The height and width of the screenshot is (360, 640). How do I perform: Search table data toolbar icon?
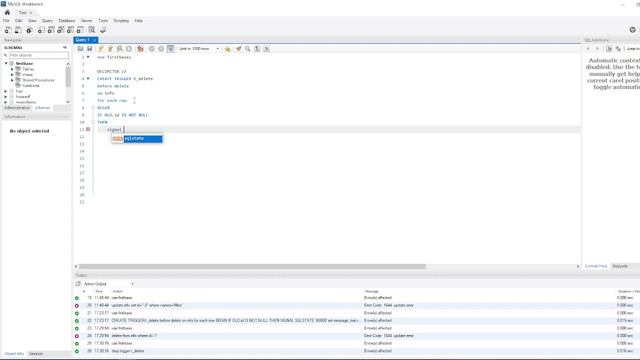[91, 30]
